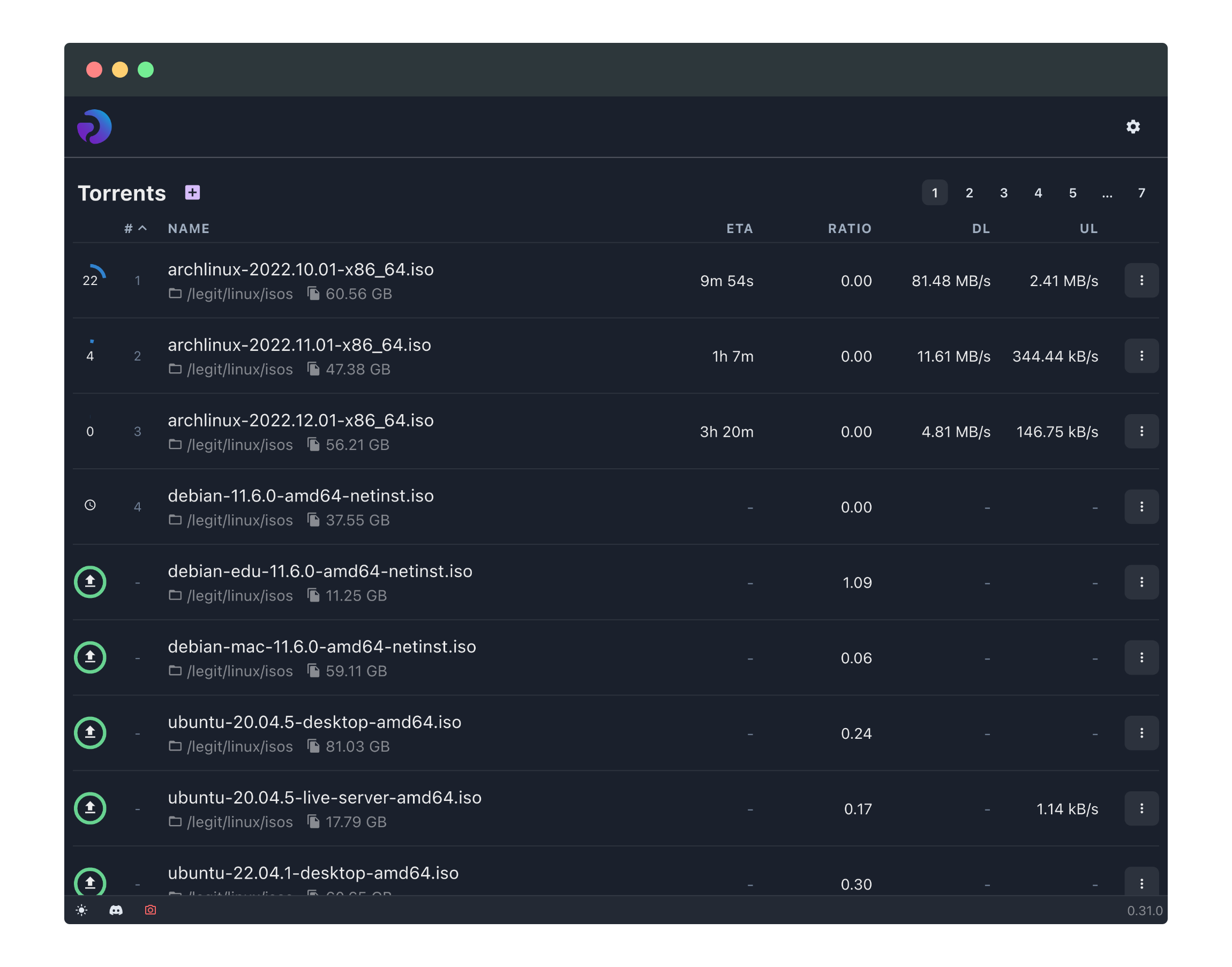Open three-dot menu for ubuntu-20.04.5-desktop torrent

click(x=1141, y=733)
